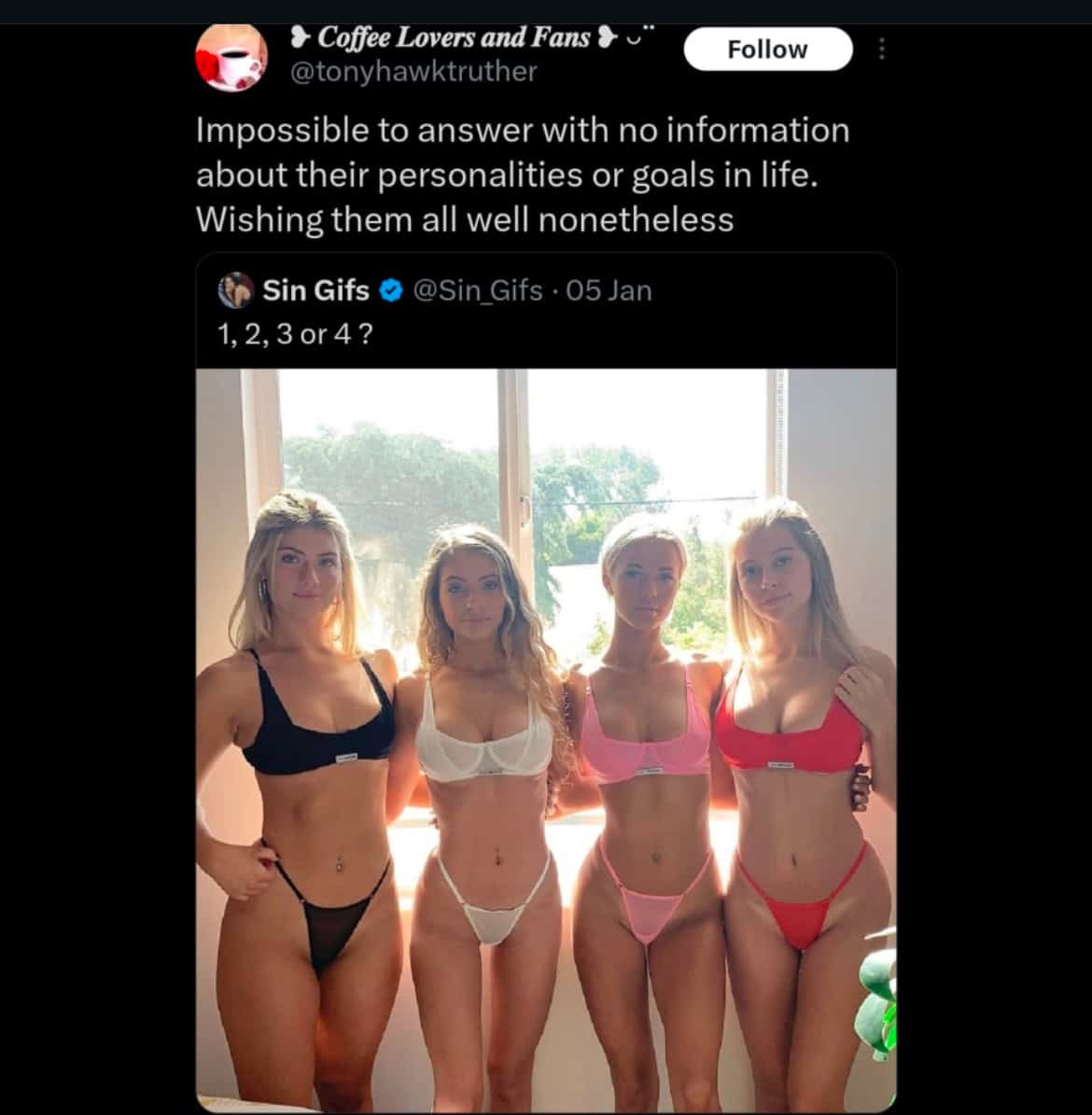
Task: Click the "Impossible to answer" tweet text
Action: [522, 174]
